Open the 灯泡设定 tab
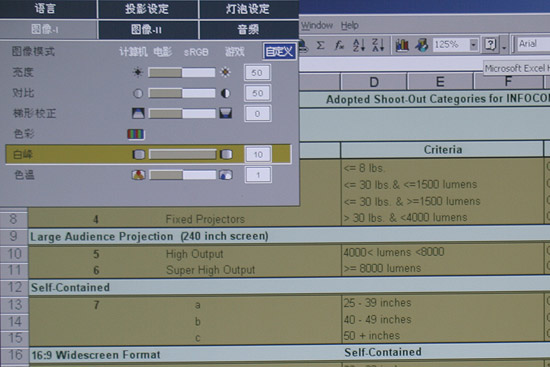The image size is (550, 367). (248, 9)
